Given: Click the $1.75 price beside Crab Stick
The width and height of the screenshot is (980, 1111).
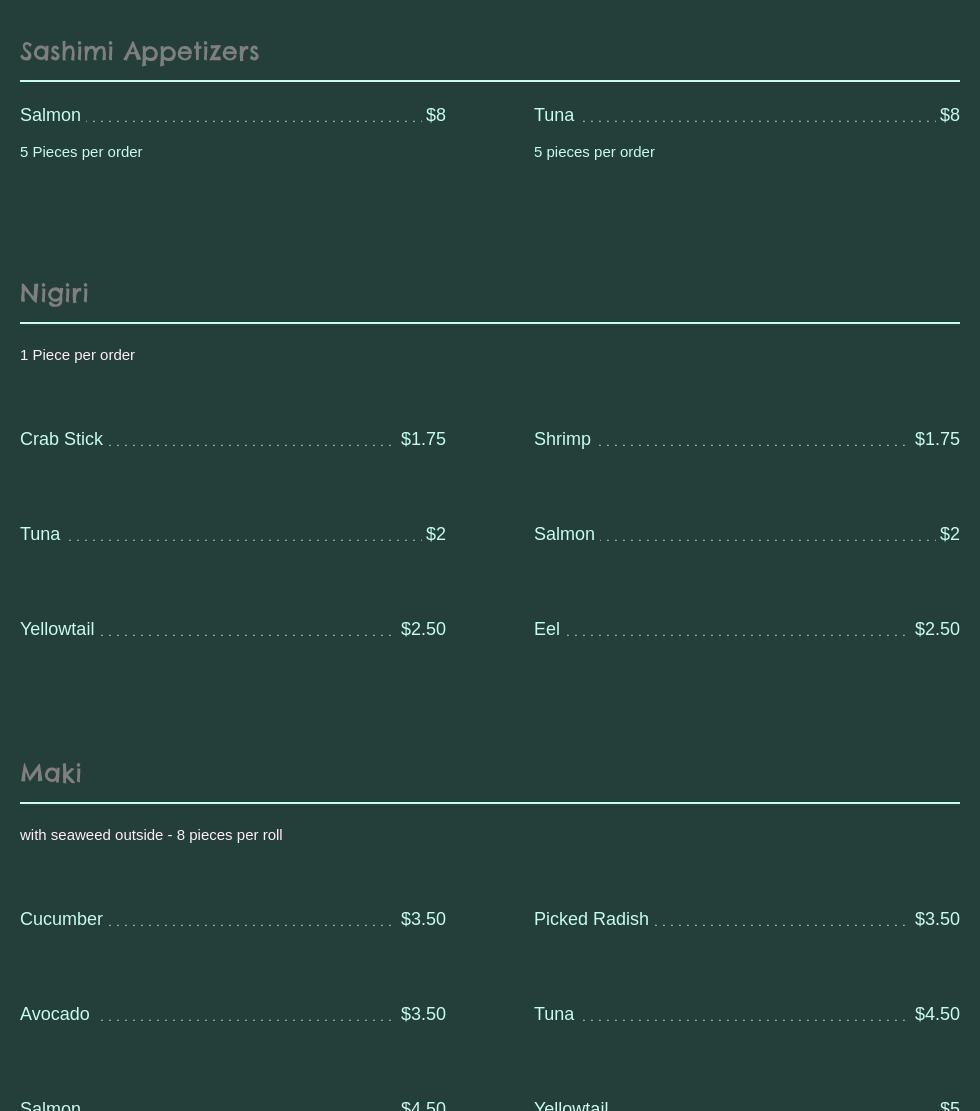Looking at the screenshot, I should tap(423, 439).
